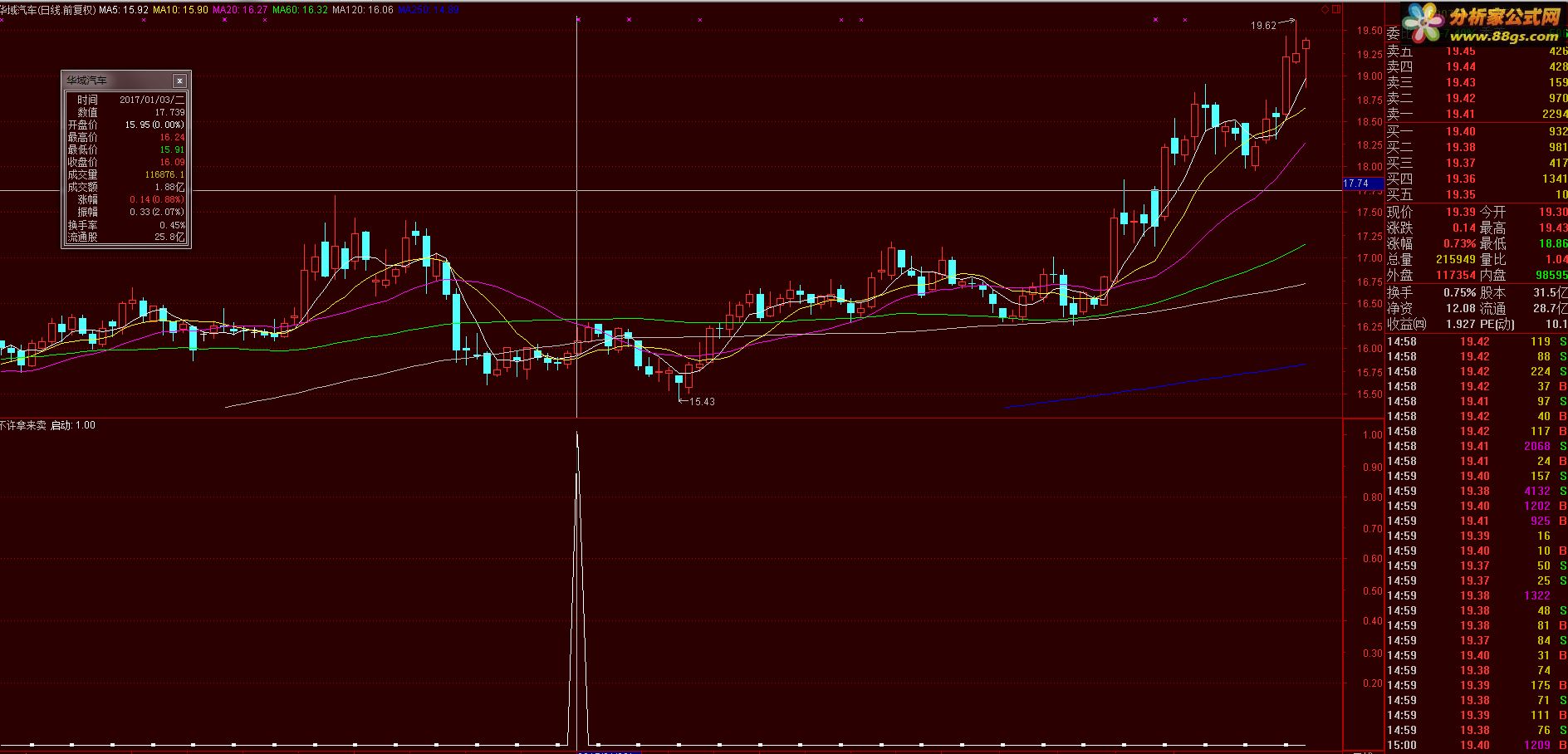
Task: Select the 14:58 tick row with volume 2068
Action: pyautogui.click(x=1477, y=446)
